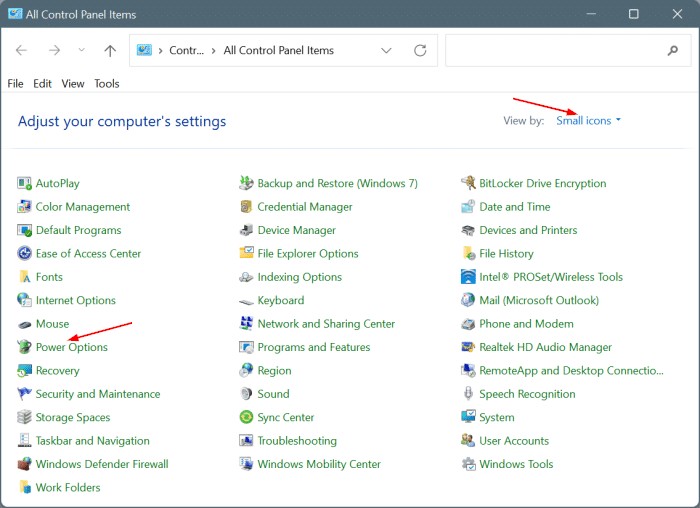Click the Fonts folder icon

(x=24, y=277)
